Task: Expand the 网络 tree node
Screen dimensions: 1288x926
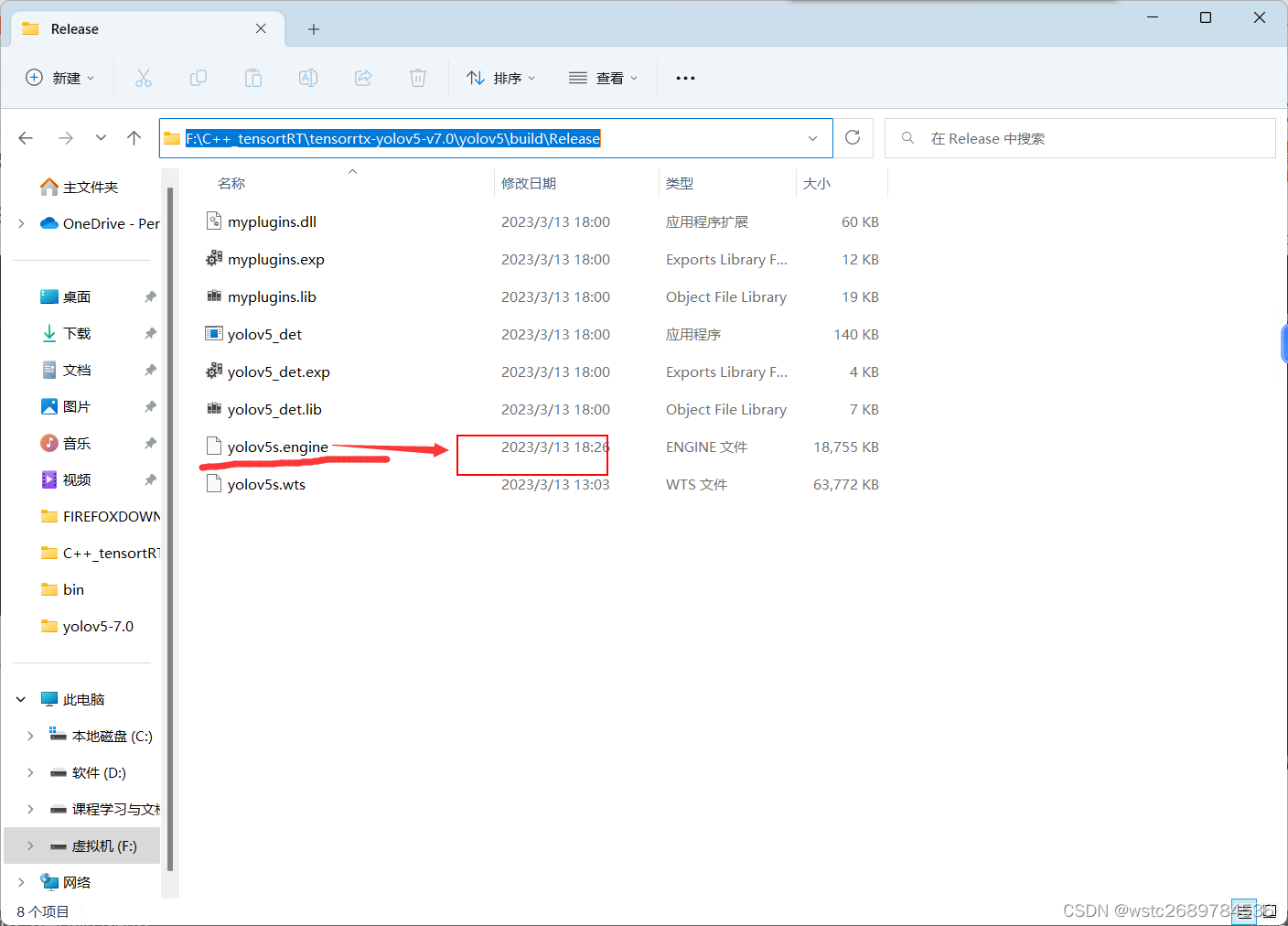Action: pyautogui.click(x=21, y=882)
